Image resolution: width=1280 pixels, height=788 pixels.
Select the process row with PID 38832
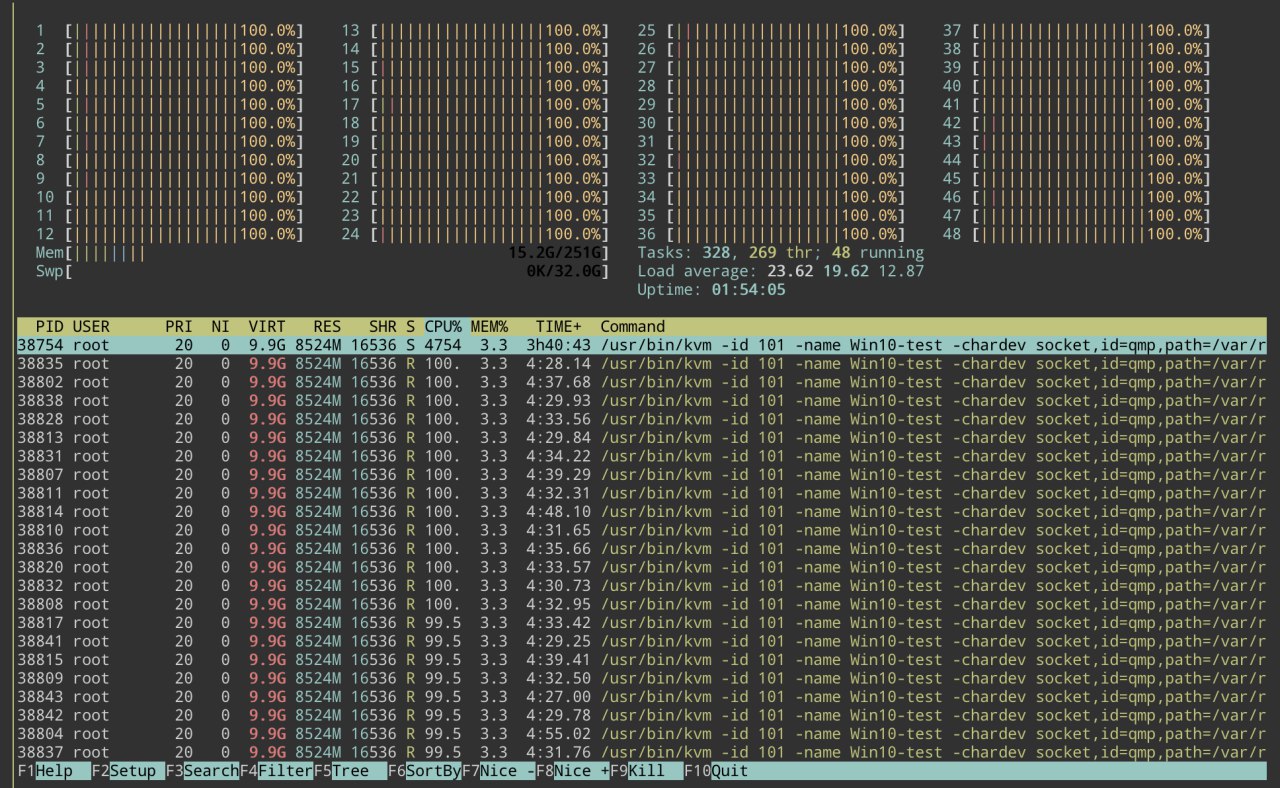tap(641, 585)
